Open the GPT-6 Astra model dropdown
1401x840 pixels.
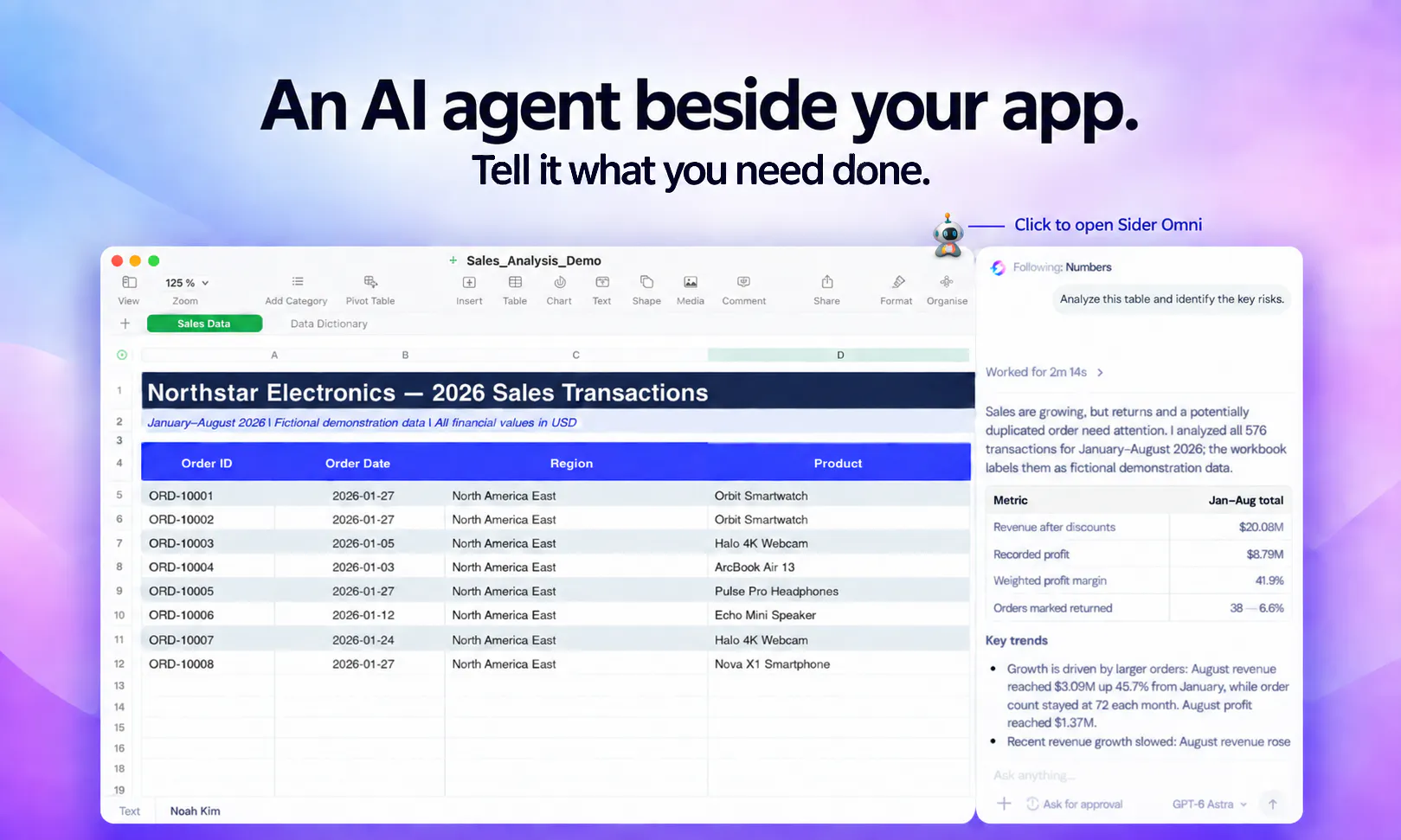[x=1209, y=804]
